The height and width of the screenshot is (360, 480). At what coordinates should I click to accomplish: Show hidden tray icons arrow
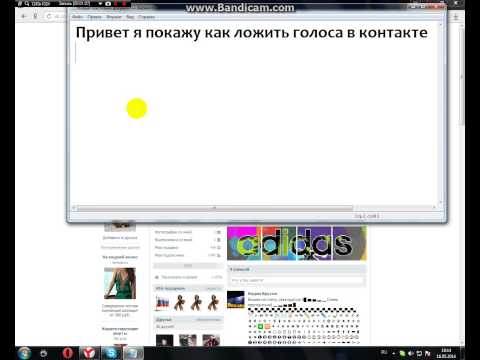pos(394,353)
